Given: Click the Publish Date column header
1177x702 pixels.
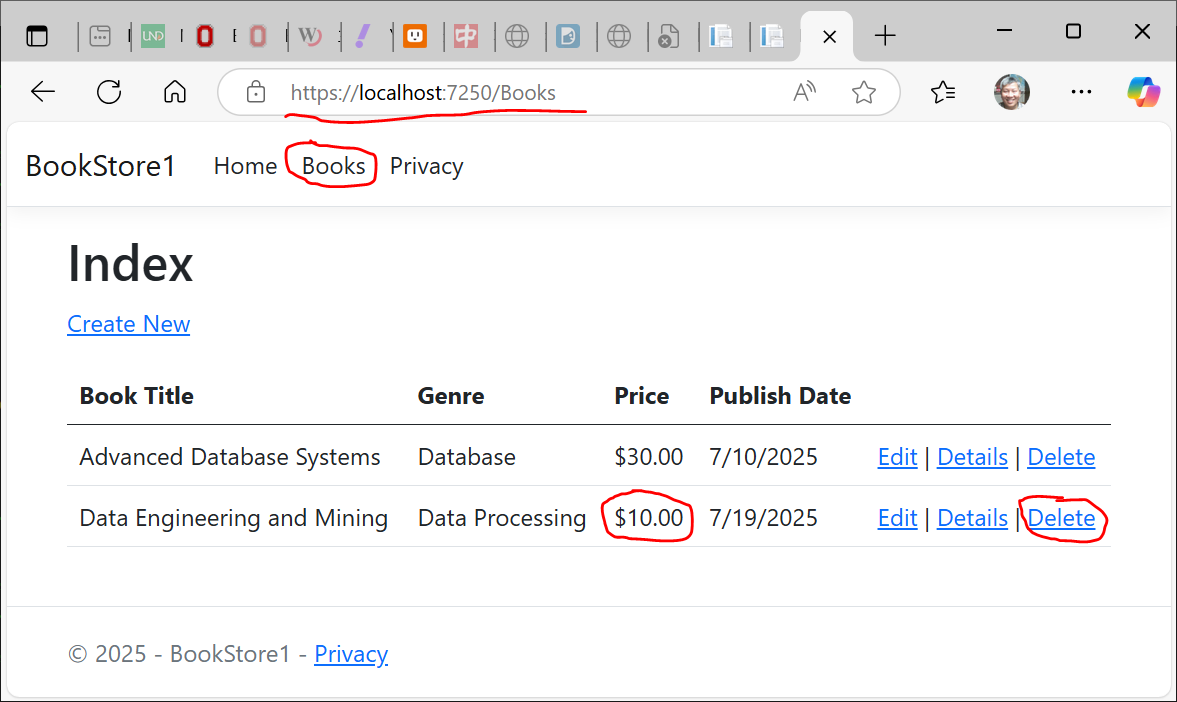Looking at the screenshot, I should [780, 396].
